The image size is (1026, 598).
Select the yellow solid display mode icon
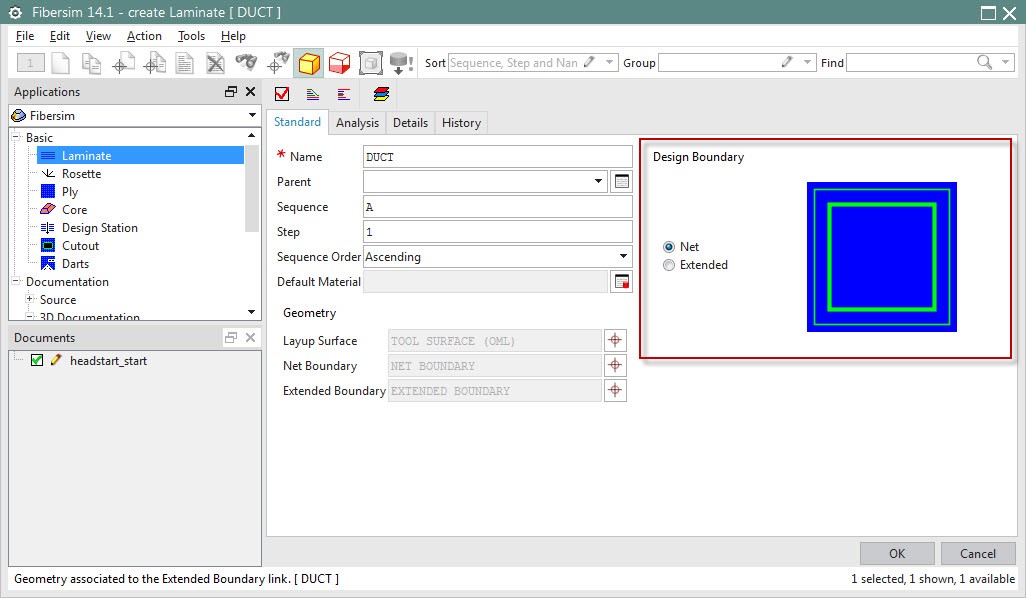click(310, 62)
